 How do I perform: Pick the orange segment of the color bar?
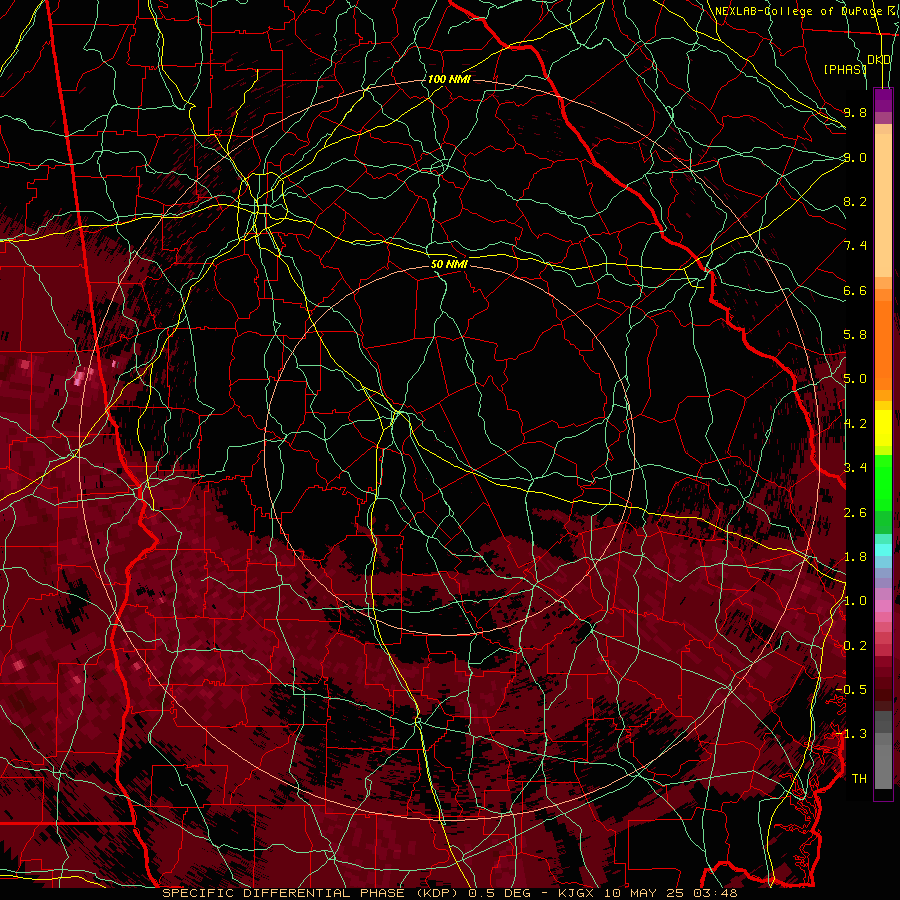(x=883, y=344)
